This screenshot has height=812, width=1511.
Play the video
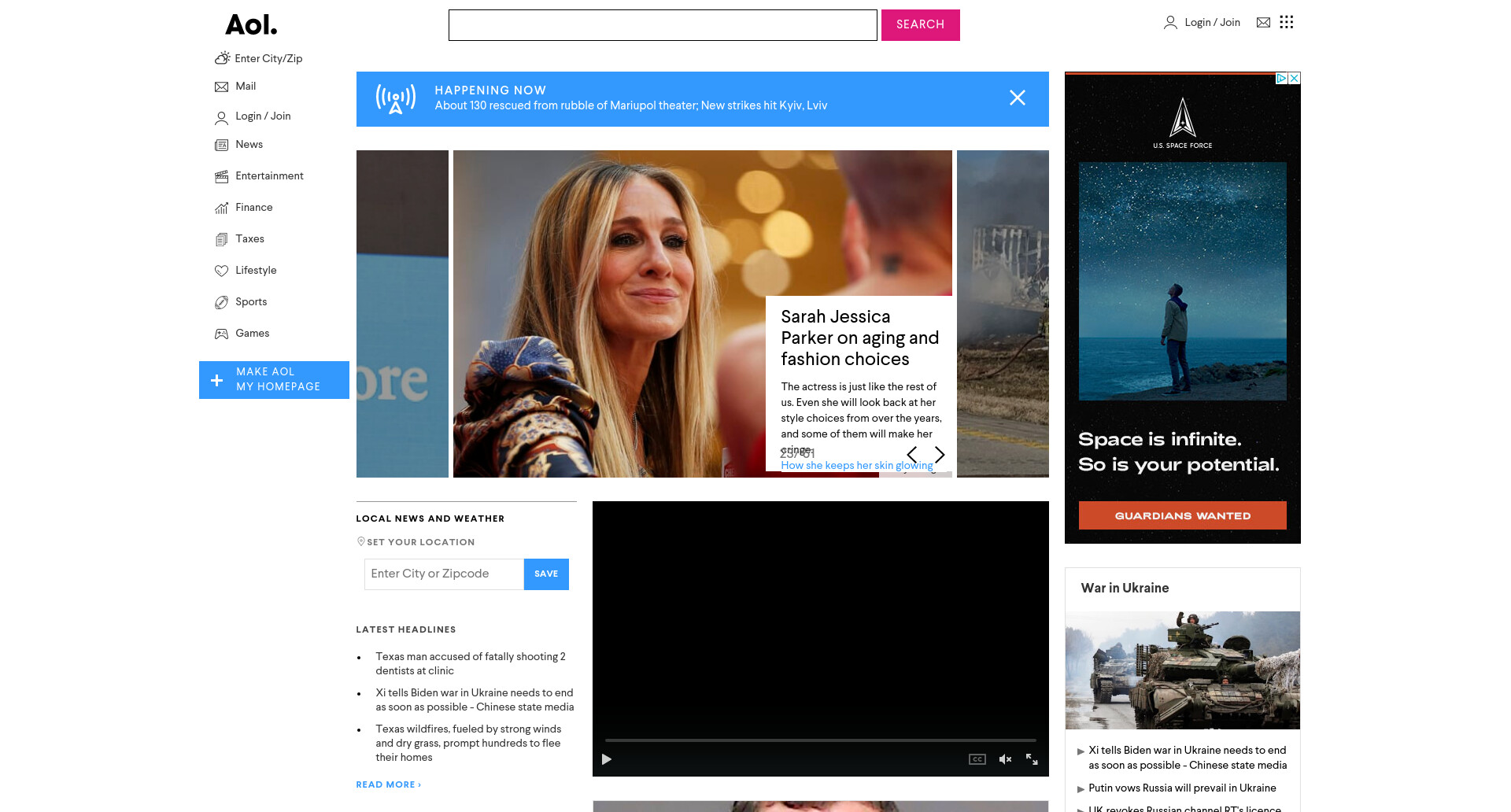pyautogui.click(x=607, y=759)
